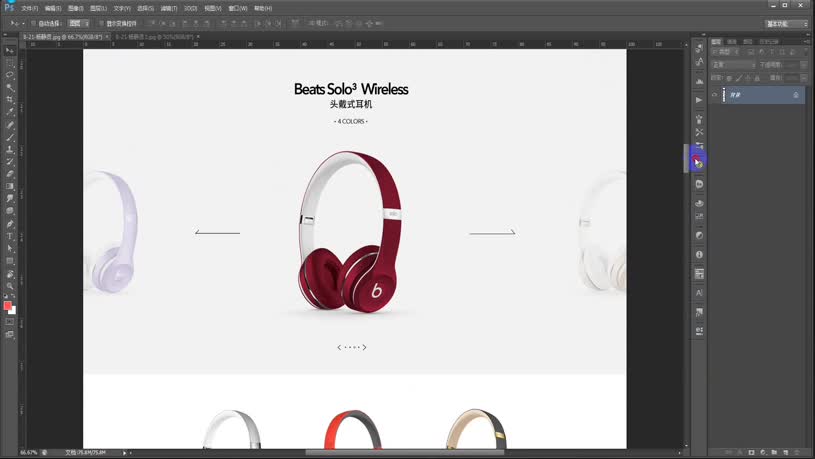Select the background layer row

click(757, 95)
